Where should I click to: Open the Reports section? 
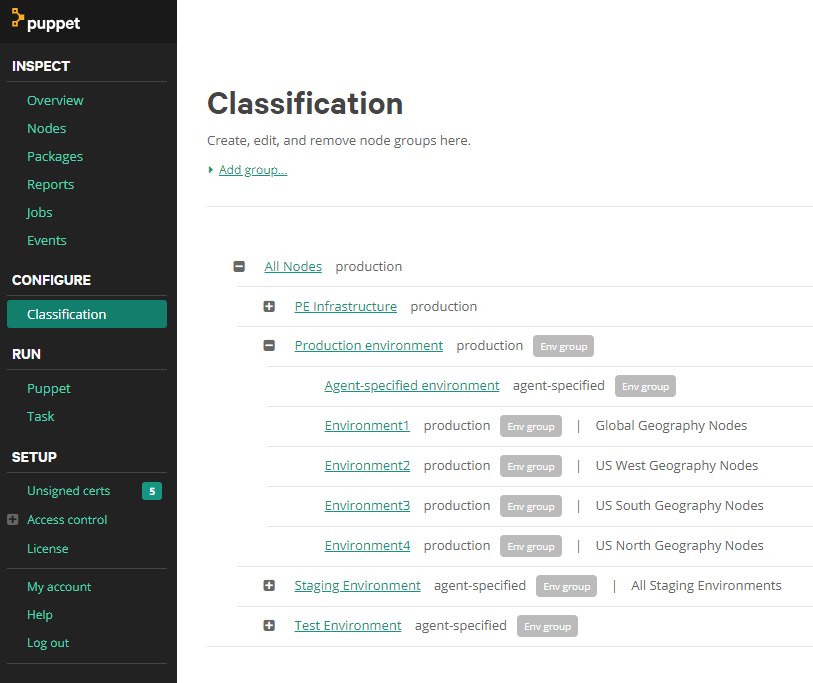coord(50,184)
